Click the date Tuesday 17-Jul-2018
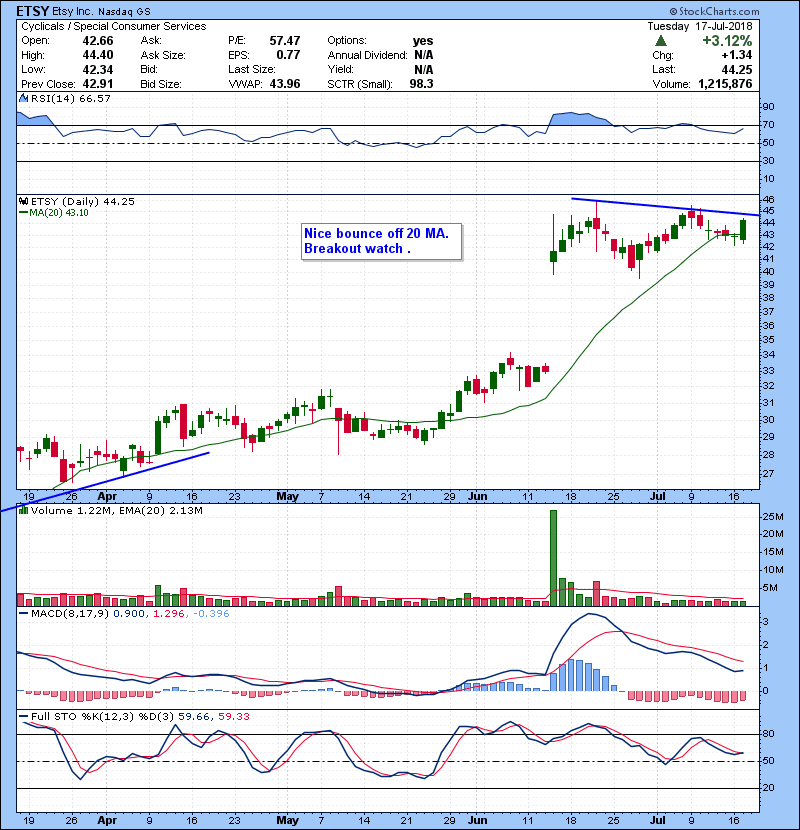 click(x=699, y=26)
